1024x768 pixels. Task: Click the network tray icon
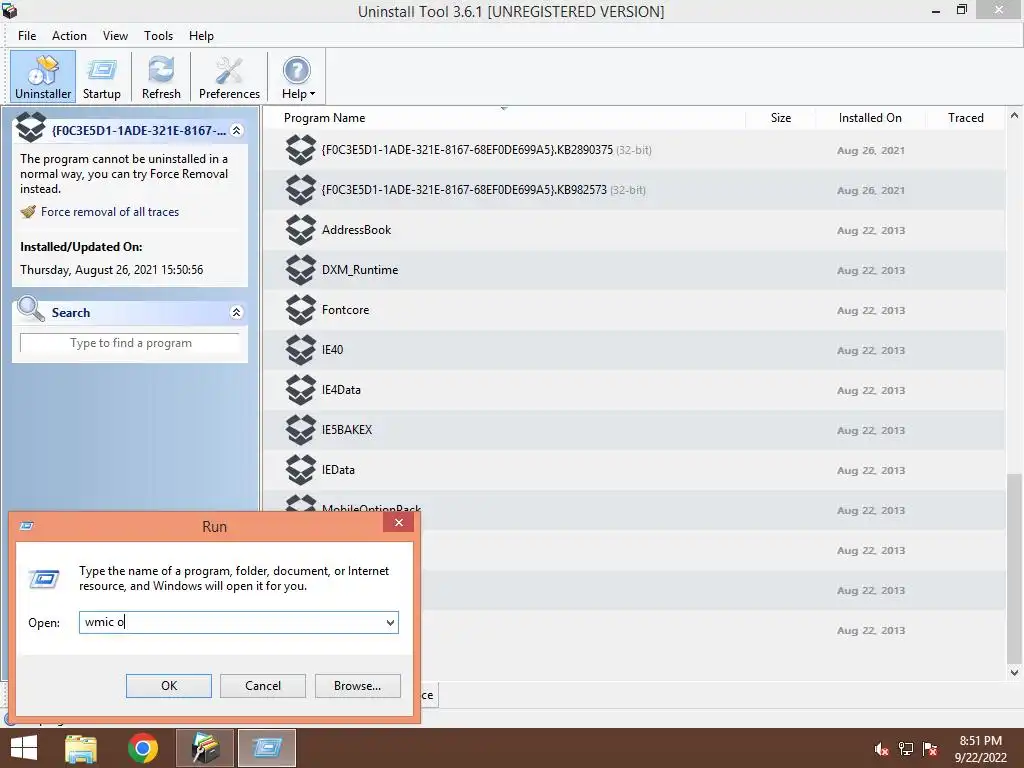(x=906, y=750)
